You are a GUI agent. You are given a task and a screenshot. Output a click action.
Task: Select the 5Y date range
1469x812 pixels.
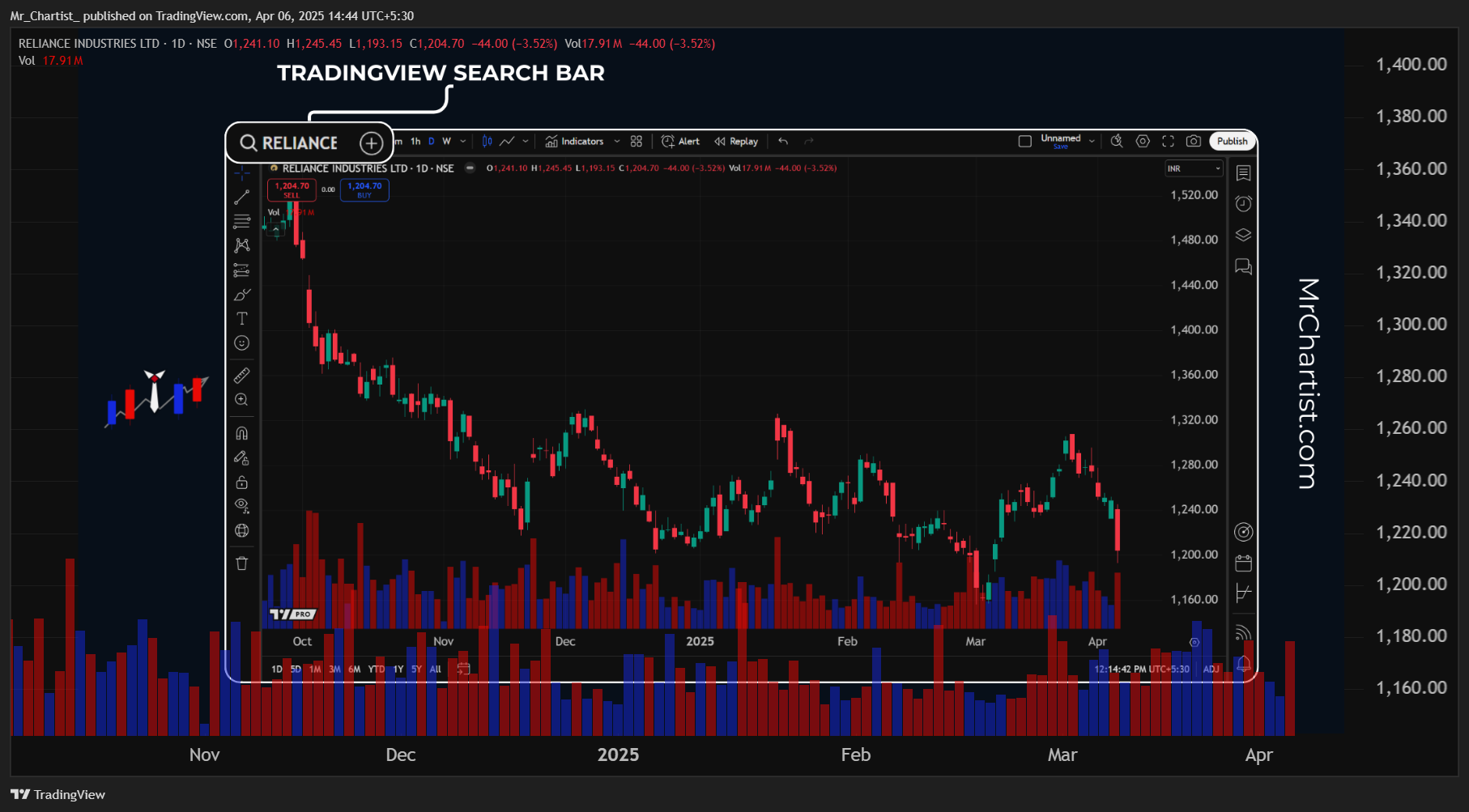pos(416,670)
